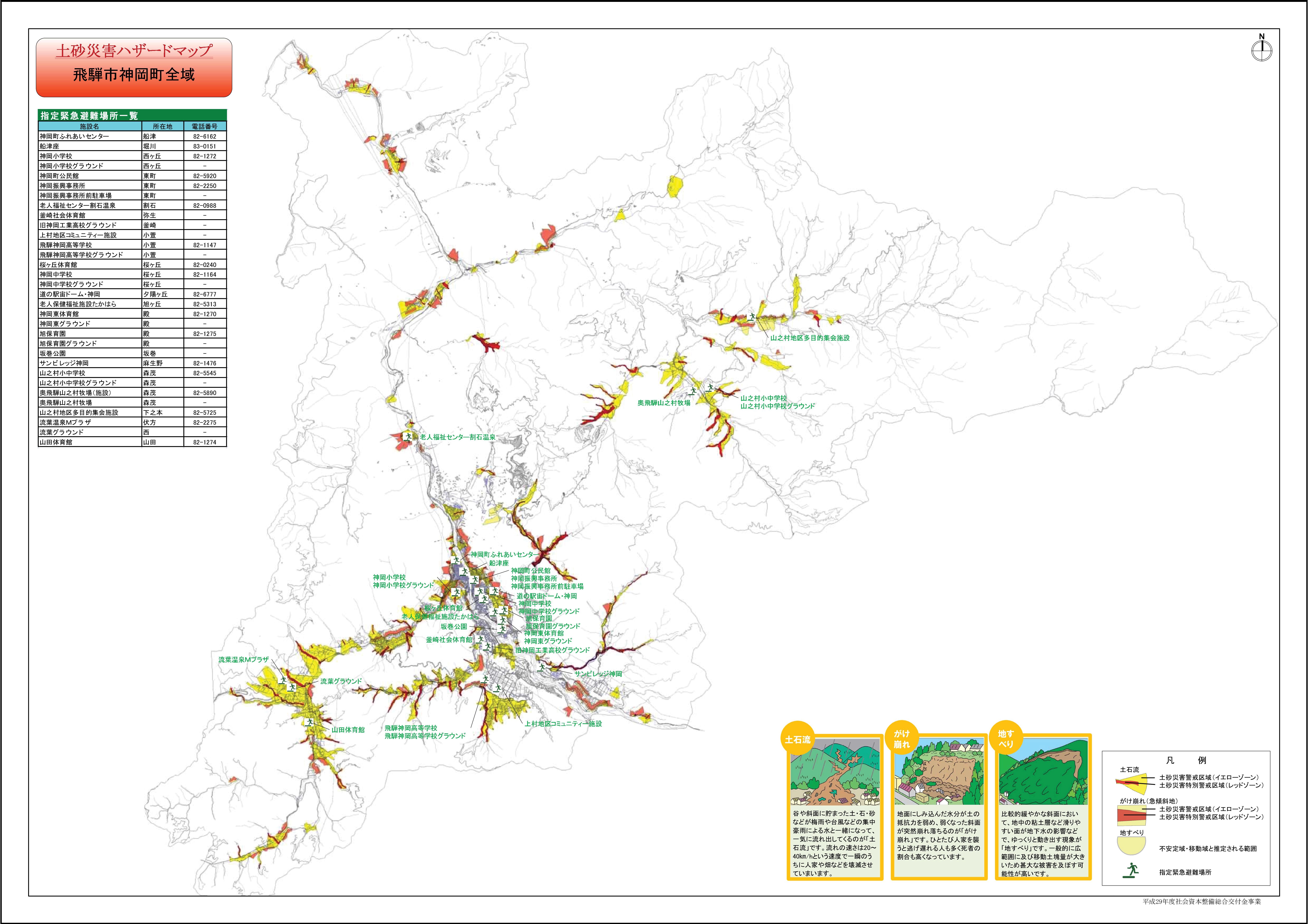This screenshot has height=924, width=1308.
Task: Click phone number 82-5920
Action: (204, 176)
